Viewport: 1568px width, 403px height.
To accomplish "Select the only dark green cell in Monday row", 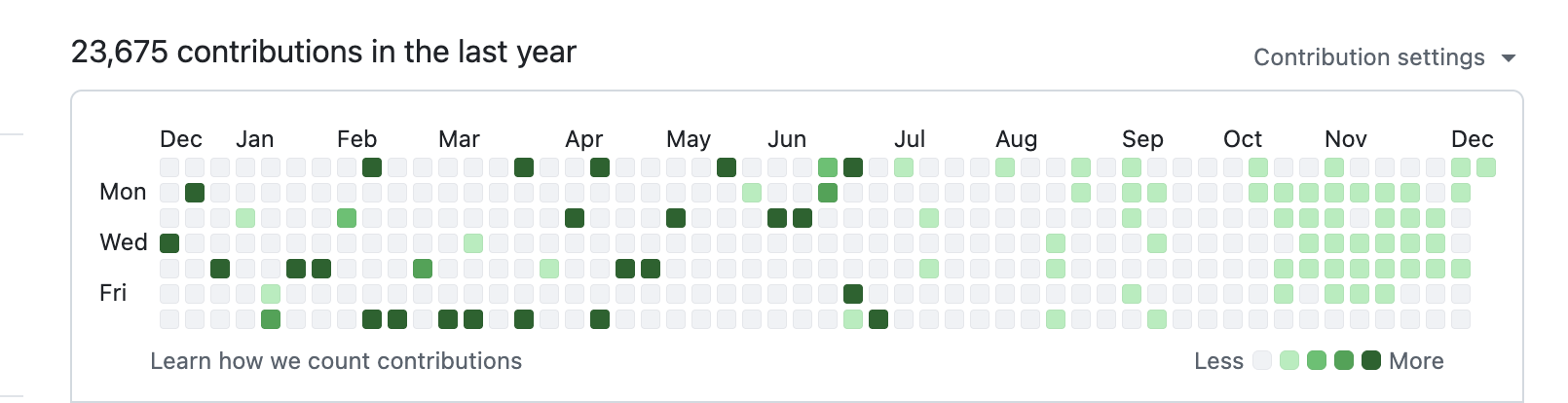I will tap(195, 192).
